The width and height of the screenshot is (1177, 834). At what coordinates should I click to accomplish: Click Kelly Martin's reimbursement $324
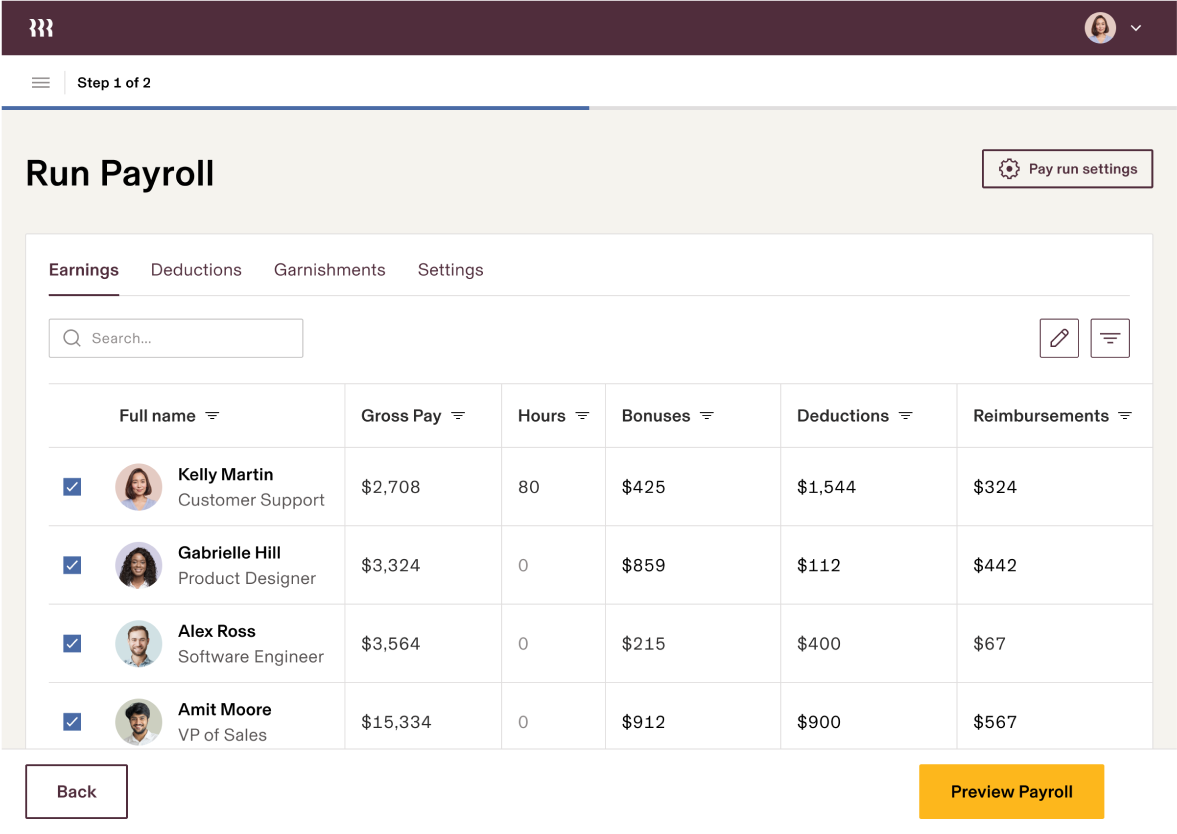coord(995,487)
